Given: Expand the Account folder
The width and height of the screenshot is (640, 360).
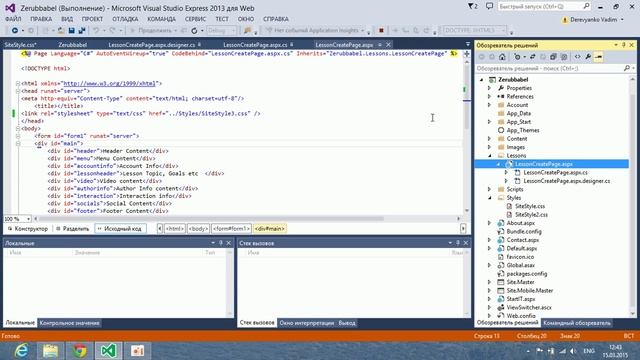Looking at the screenshot, I should (x=489, y=105).
